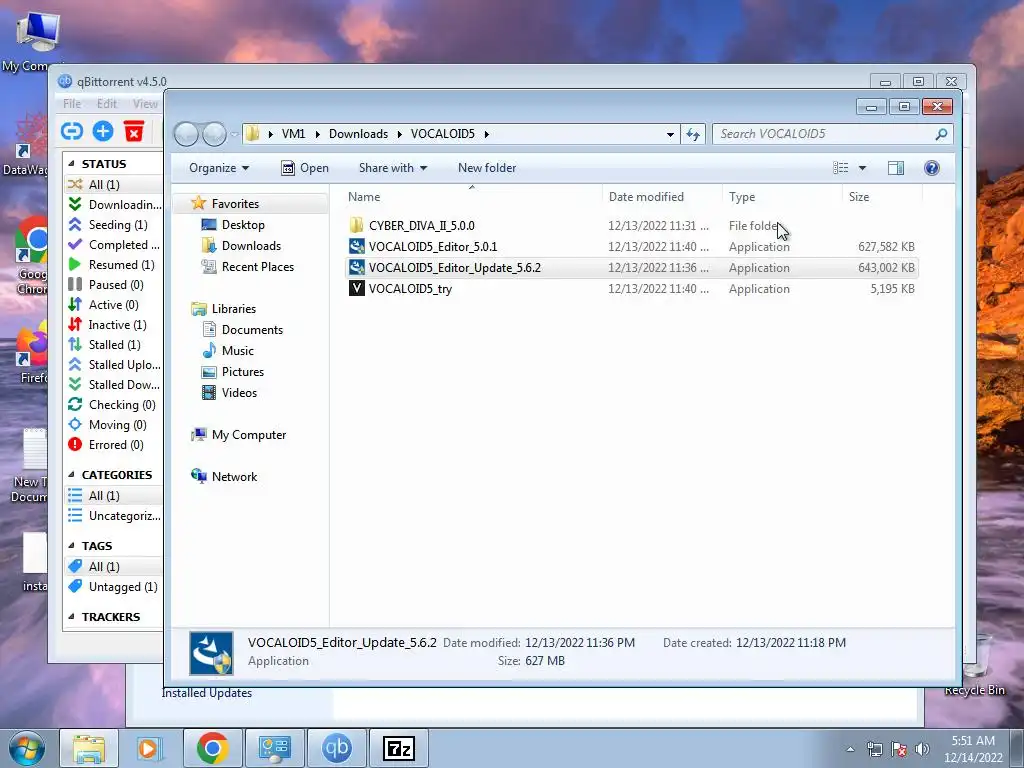Viewport: 1024px width, 768px height.
Task: Expand the address bar history dropdown
Action: (670, 135)
